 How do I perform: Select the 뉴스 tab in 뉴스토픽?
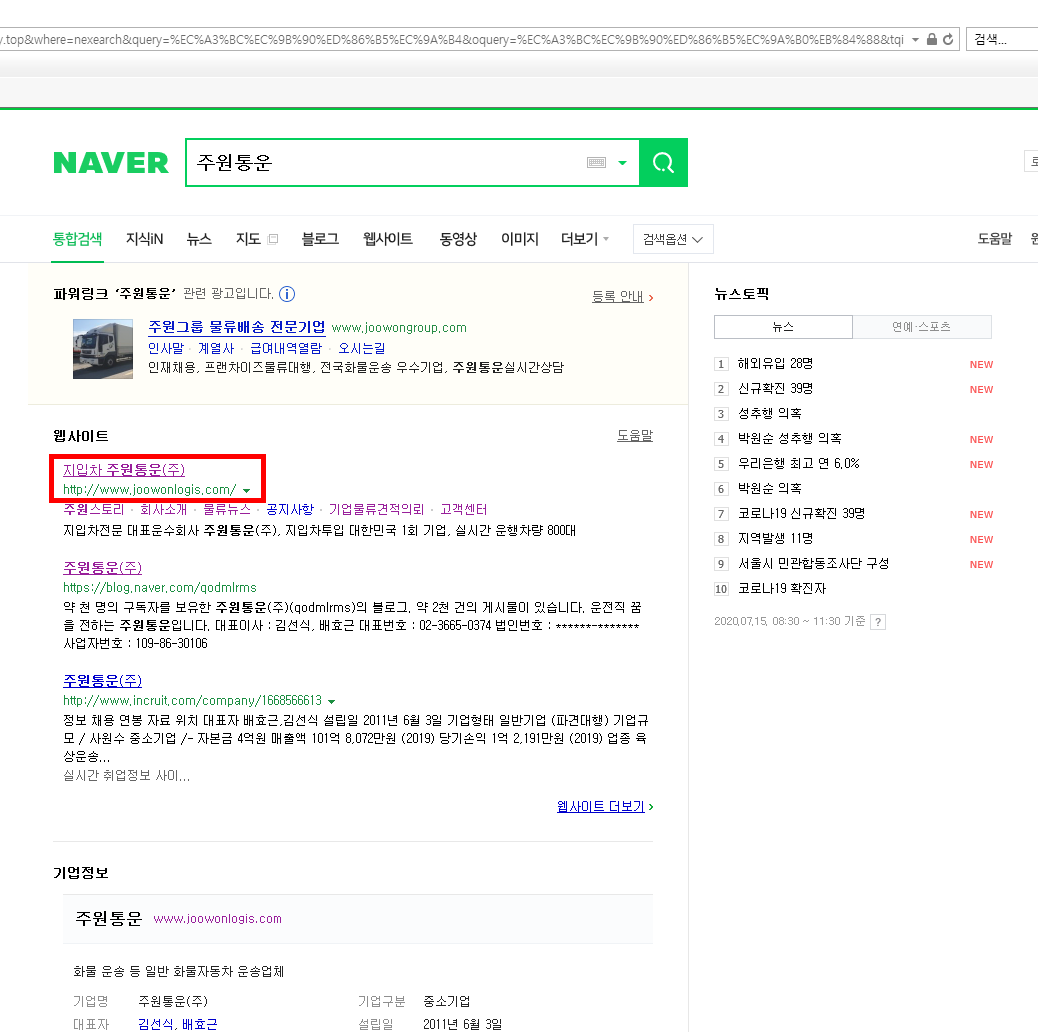[783, 327]
